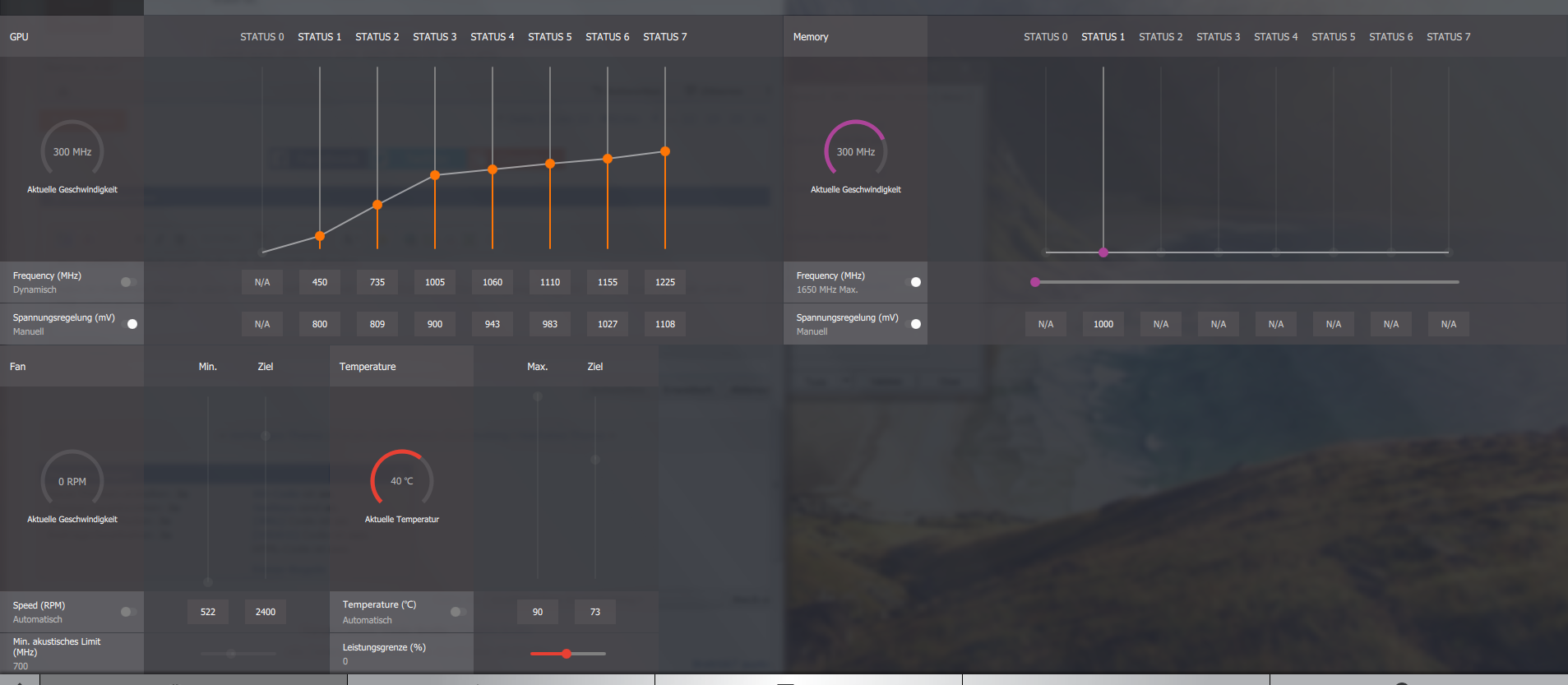Viewport: 1568px width, 685px height.
Task: Click GPU Status 5 orange graph point
Action: pyautogui.click(x=550, y=164)
